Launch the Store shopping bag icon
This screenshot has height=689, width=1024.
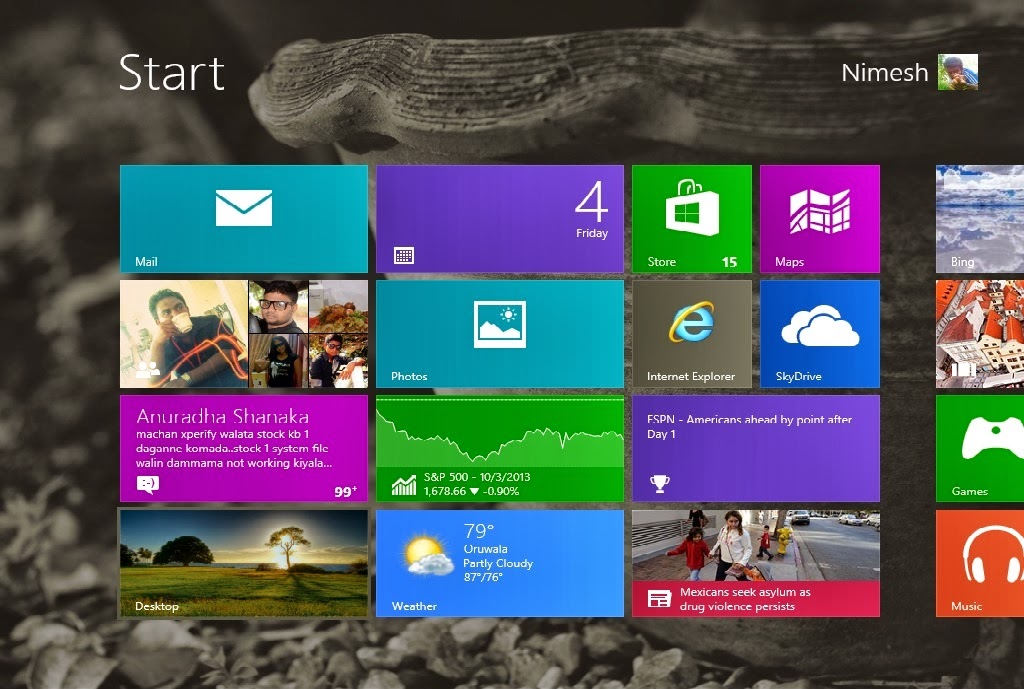coord(692,207)
